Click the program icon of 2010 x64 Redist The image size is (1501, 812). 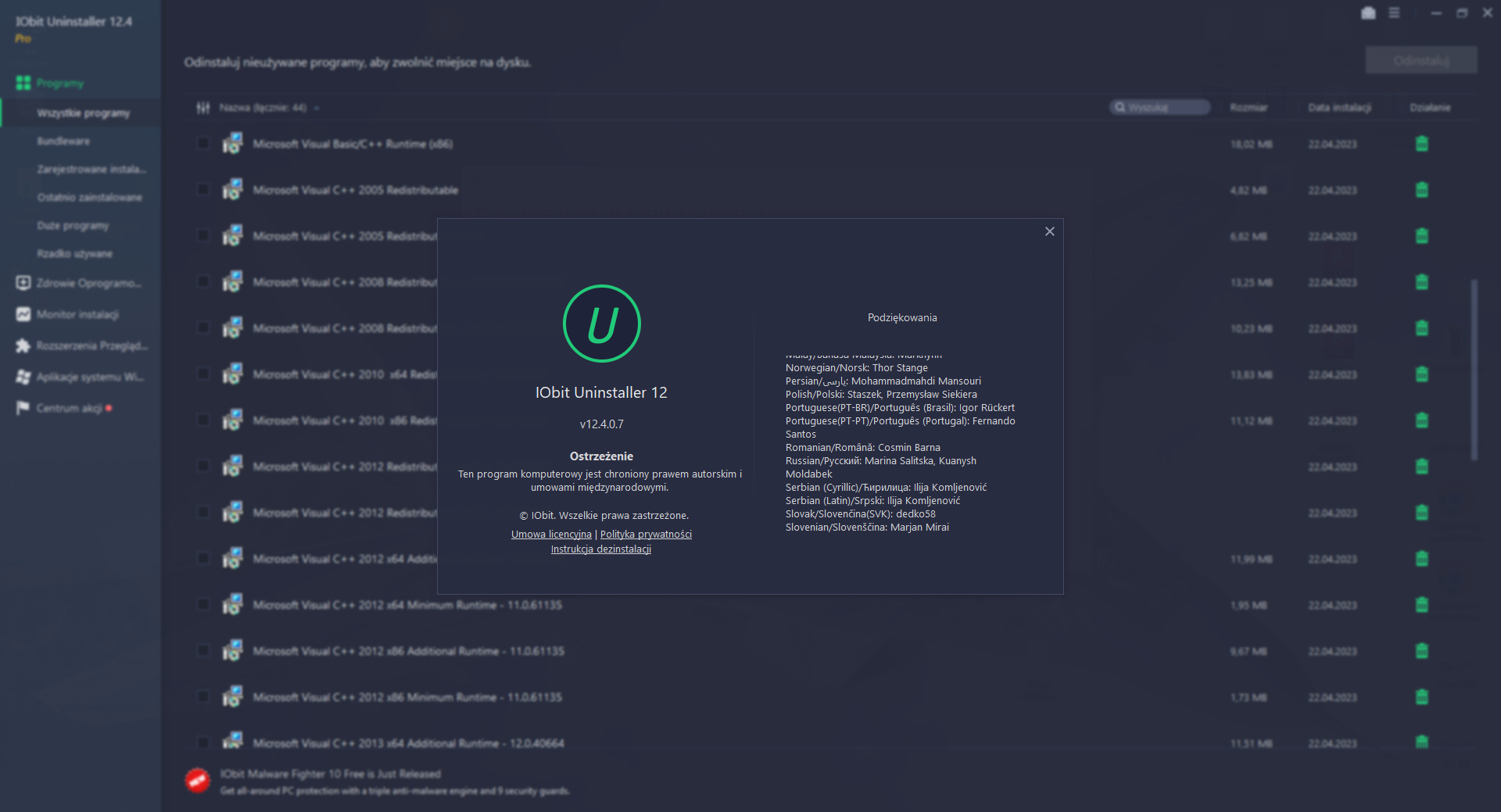pos(232,374)
